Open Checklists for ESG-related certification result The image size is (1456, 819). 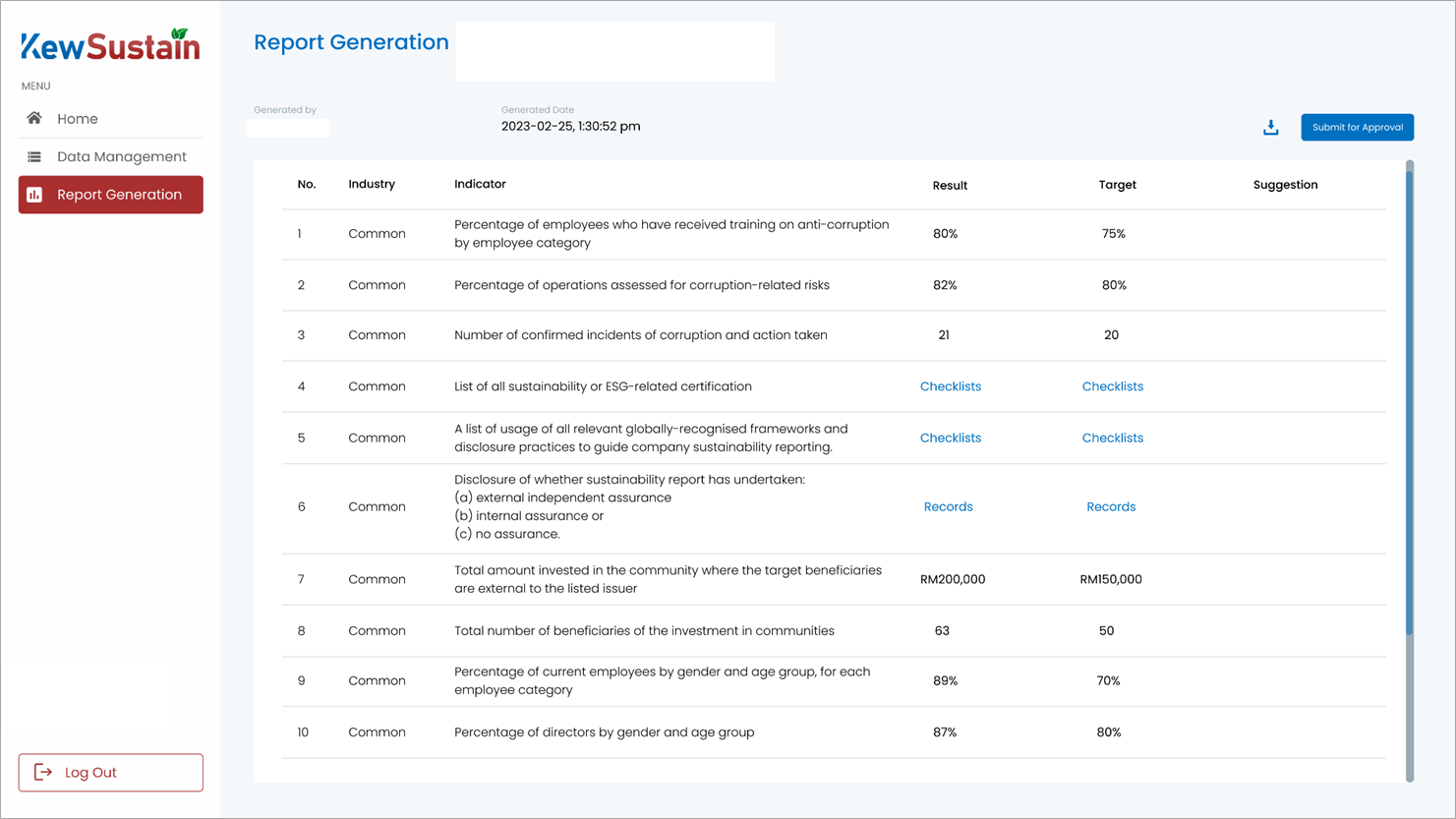[x=951, y=385]
